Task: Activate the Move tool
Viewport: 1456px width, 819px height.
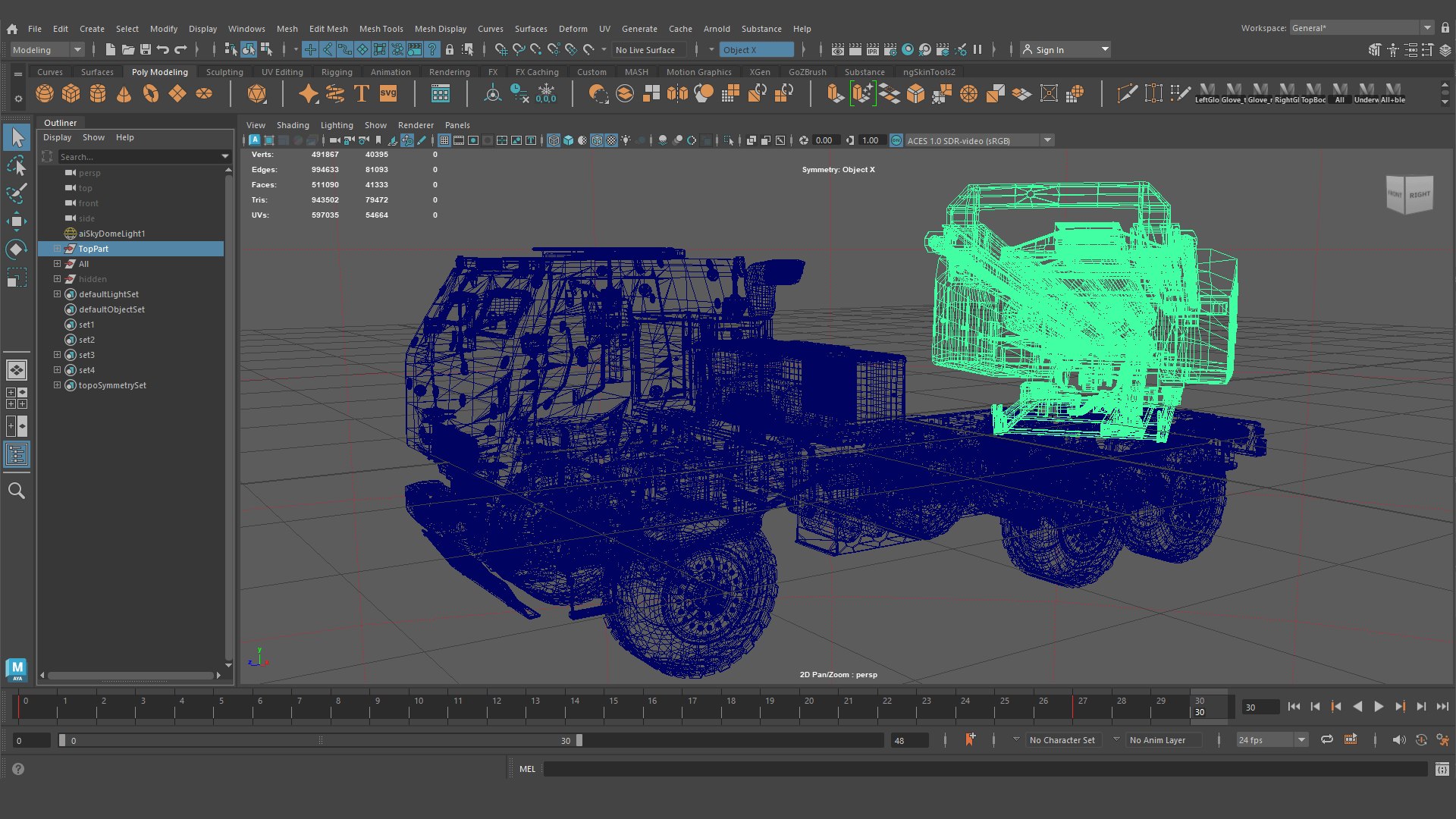Action: 17,221
